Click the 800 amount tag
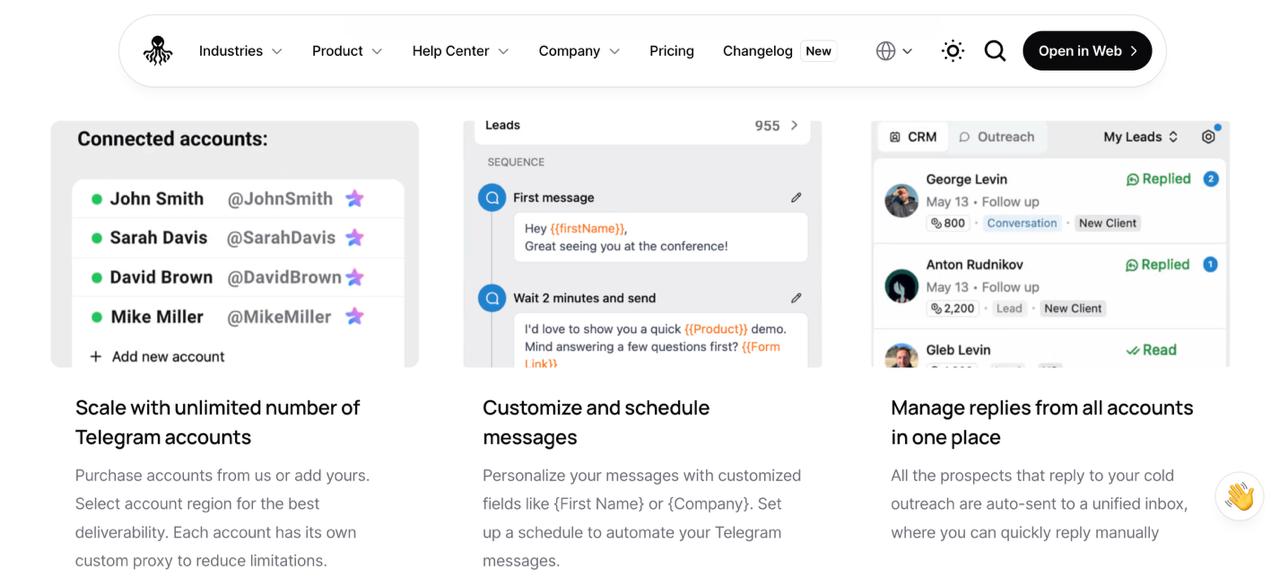The image size is (1280, 587). click(948, 223)
